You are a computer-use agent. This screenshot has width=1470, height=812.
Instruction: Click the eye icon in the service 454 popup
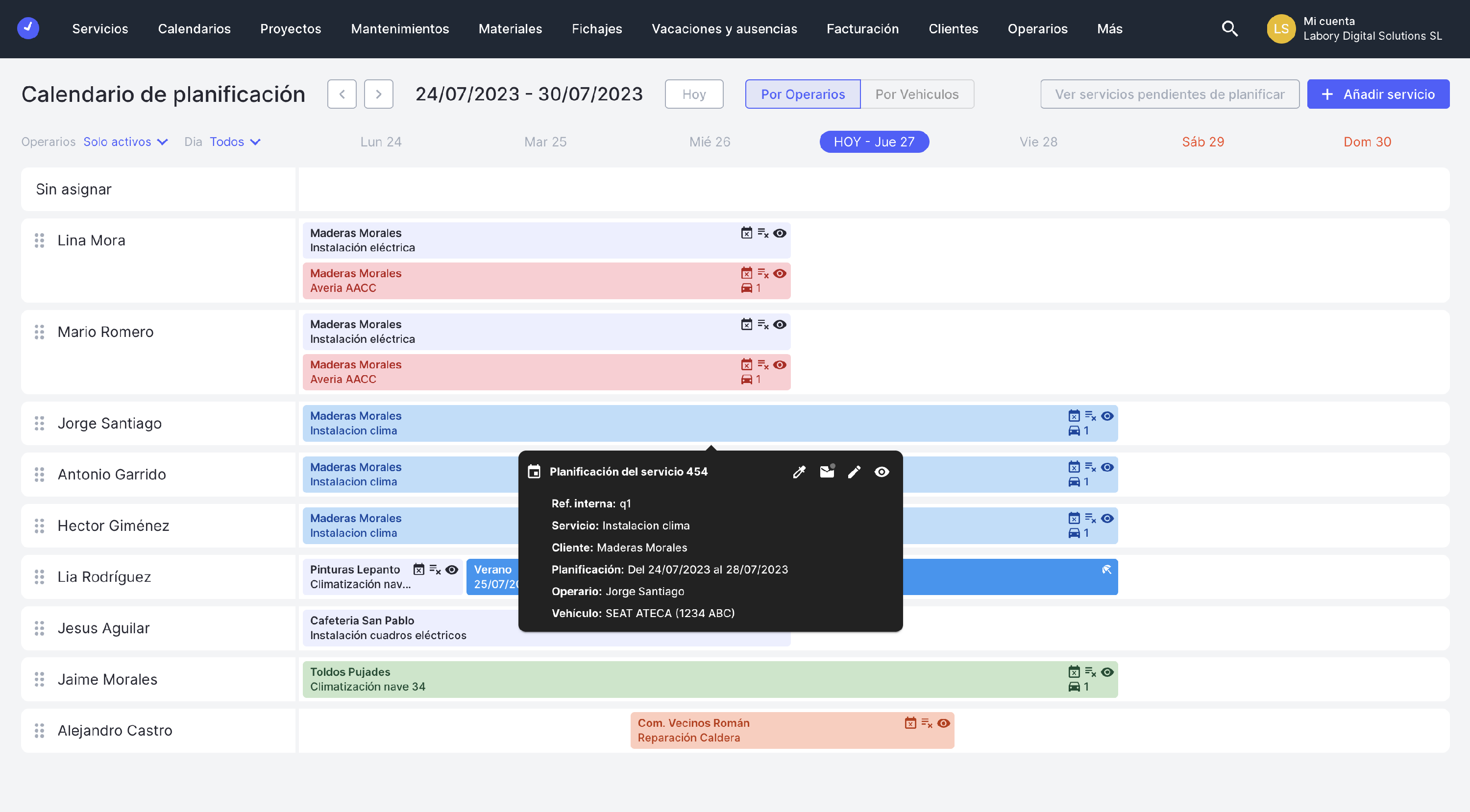tap(881, 472)
